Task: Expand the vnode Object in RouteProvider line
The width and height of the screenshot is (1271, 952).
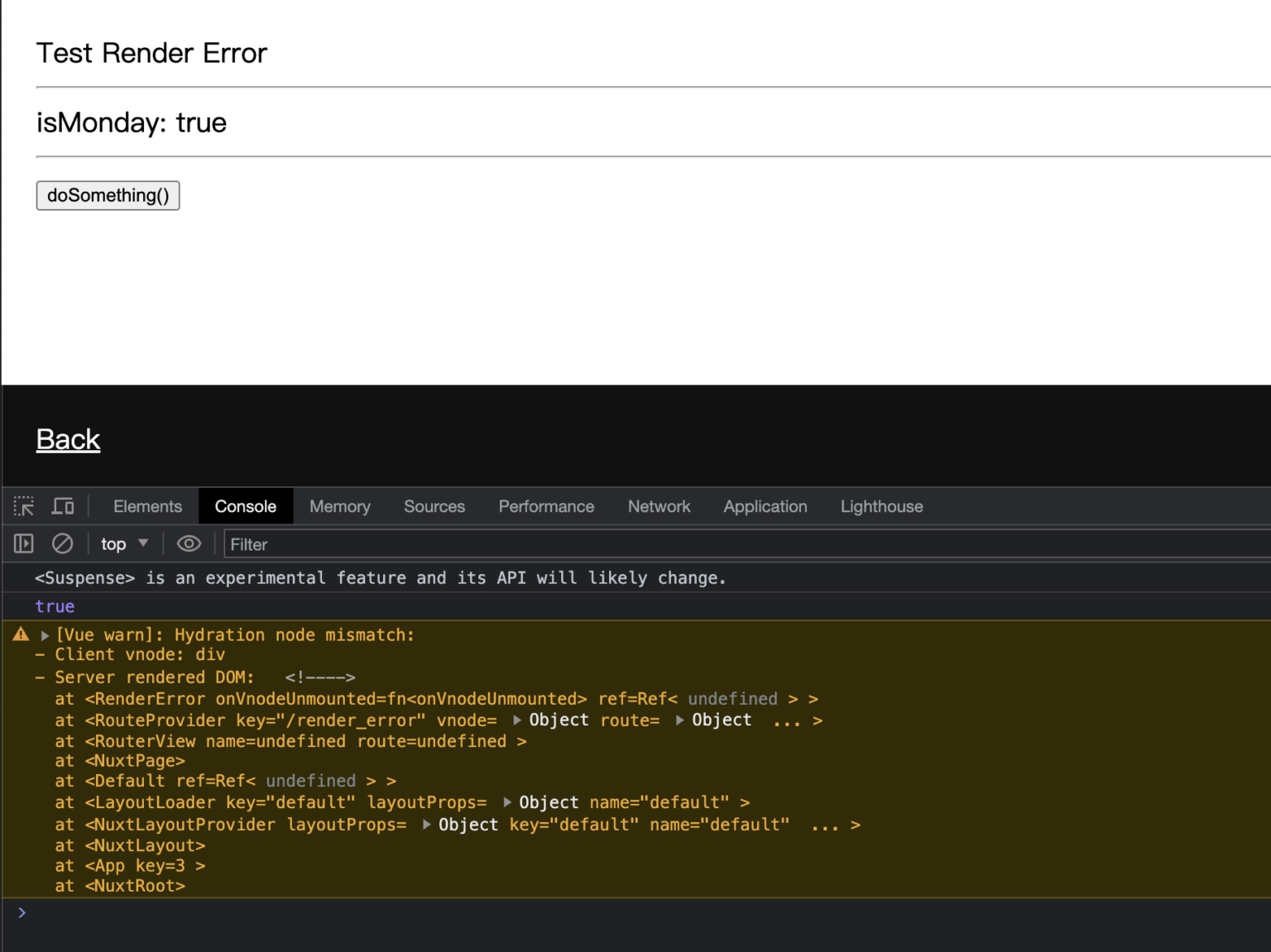Action: coord(517,720)
